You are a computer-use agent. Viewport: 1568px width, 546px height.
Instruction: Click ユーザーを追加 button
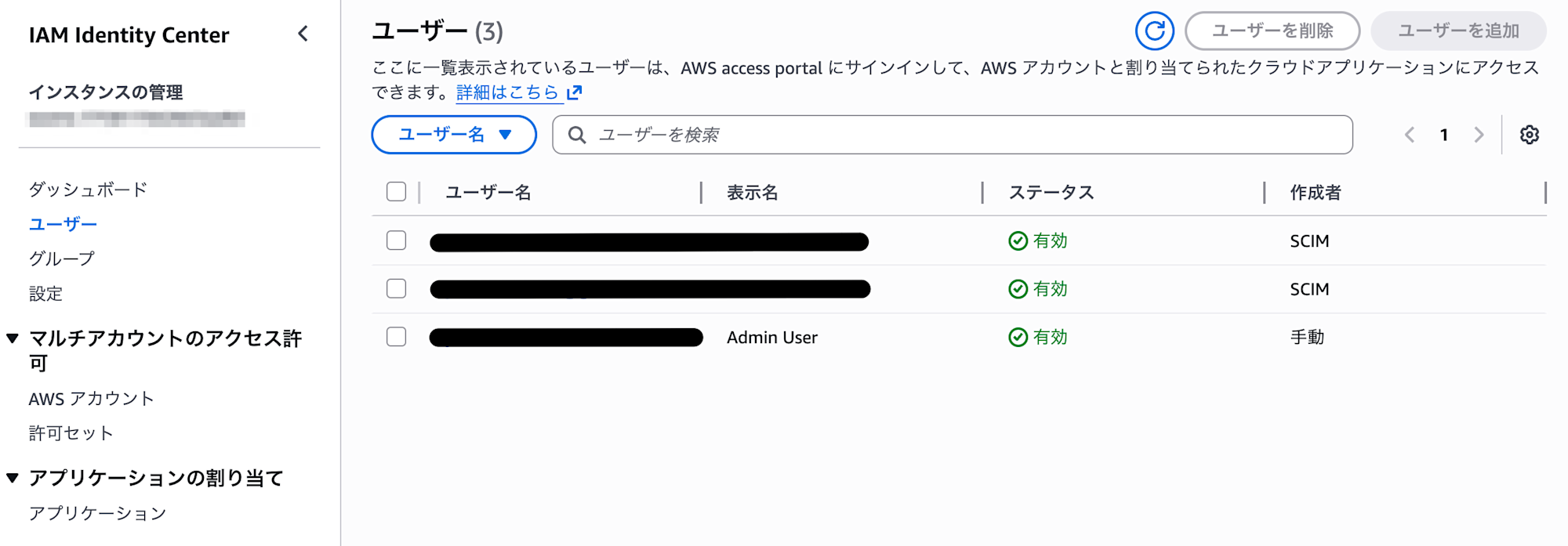pyautogui.click(x=1458, y=31)
